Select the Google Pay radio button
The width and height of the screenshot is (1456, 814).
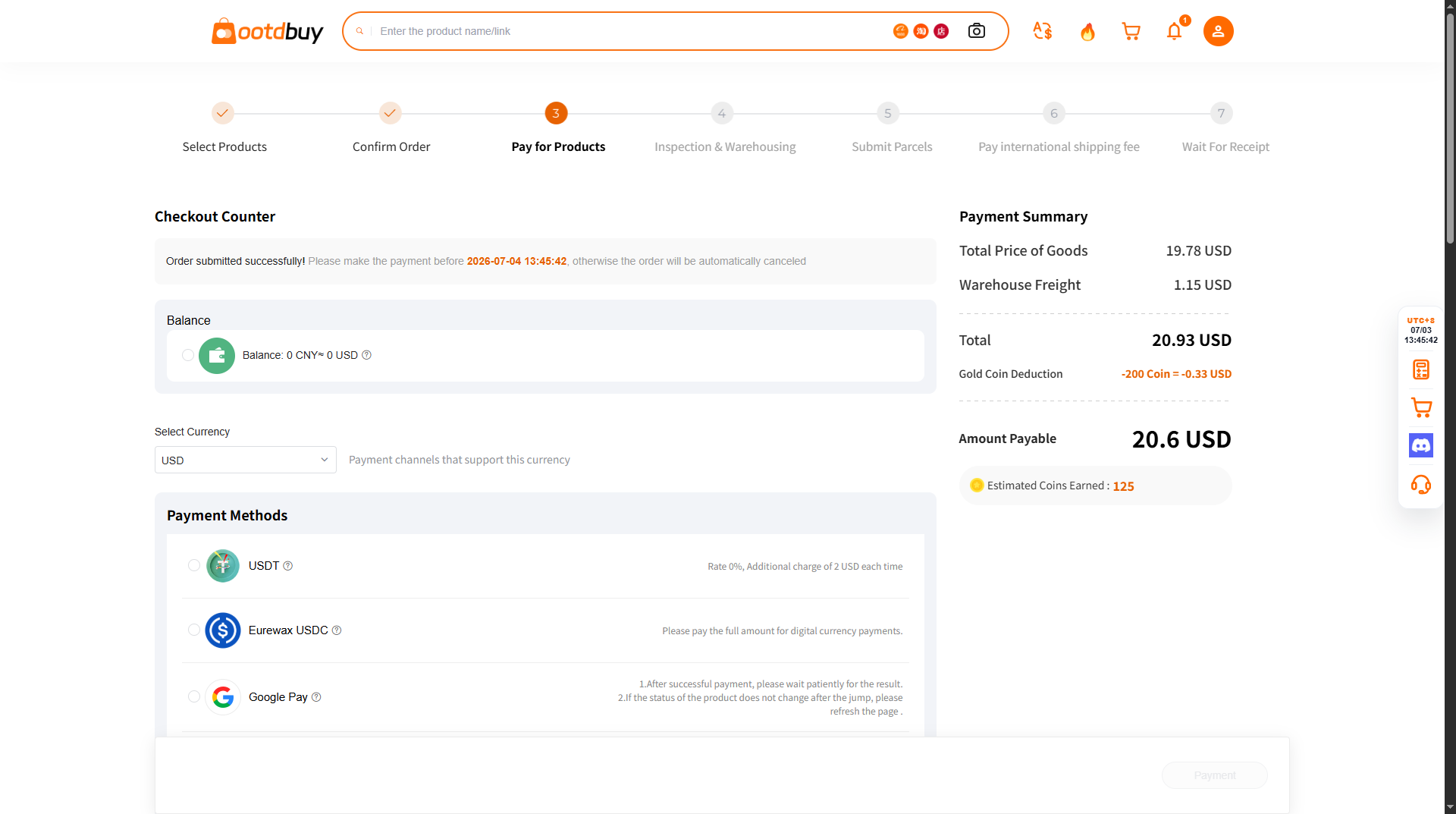[x=194, y=696]
